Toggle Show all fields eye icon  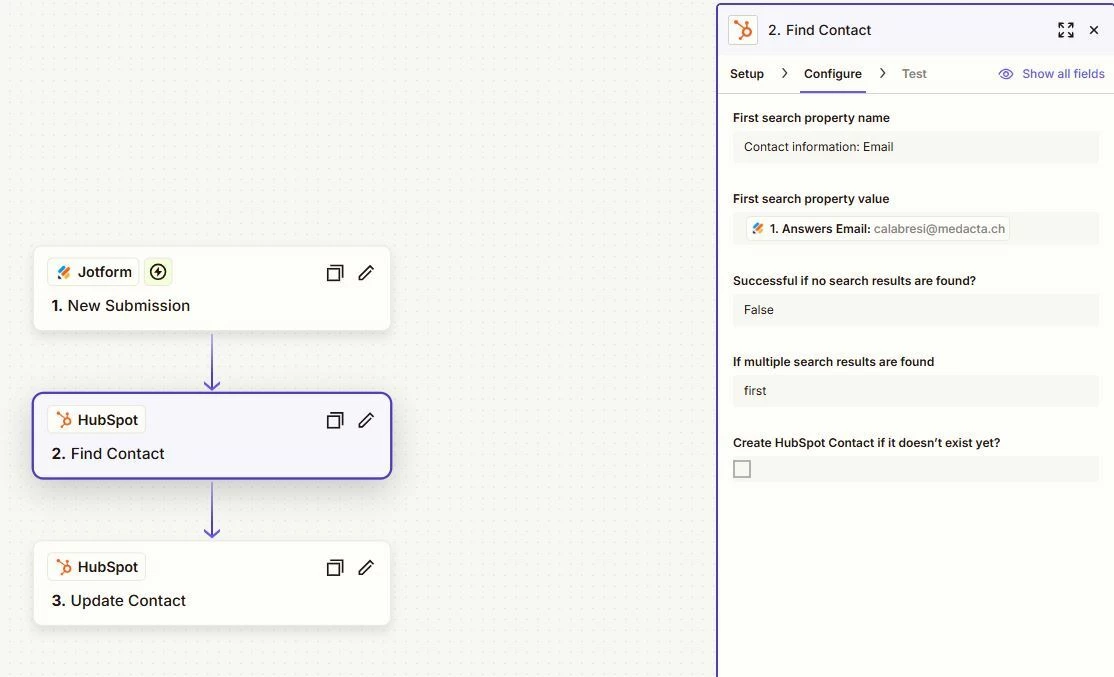point(1006,74)
